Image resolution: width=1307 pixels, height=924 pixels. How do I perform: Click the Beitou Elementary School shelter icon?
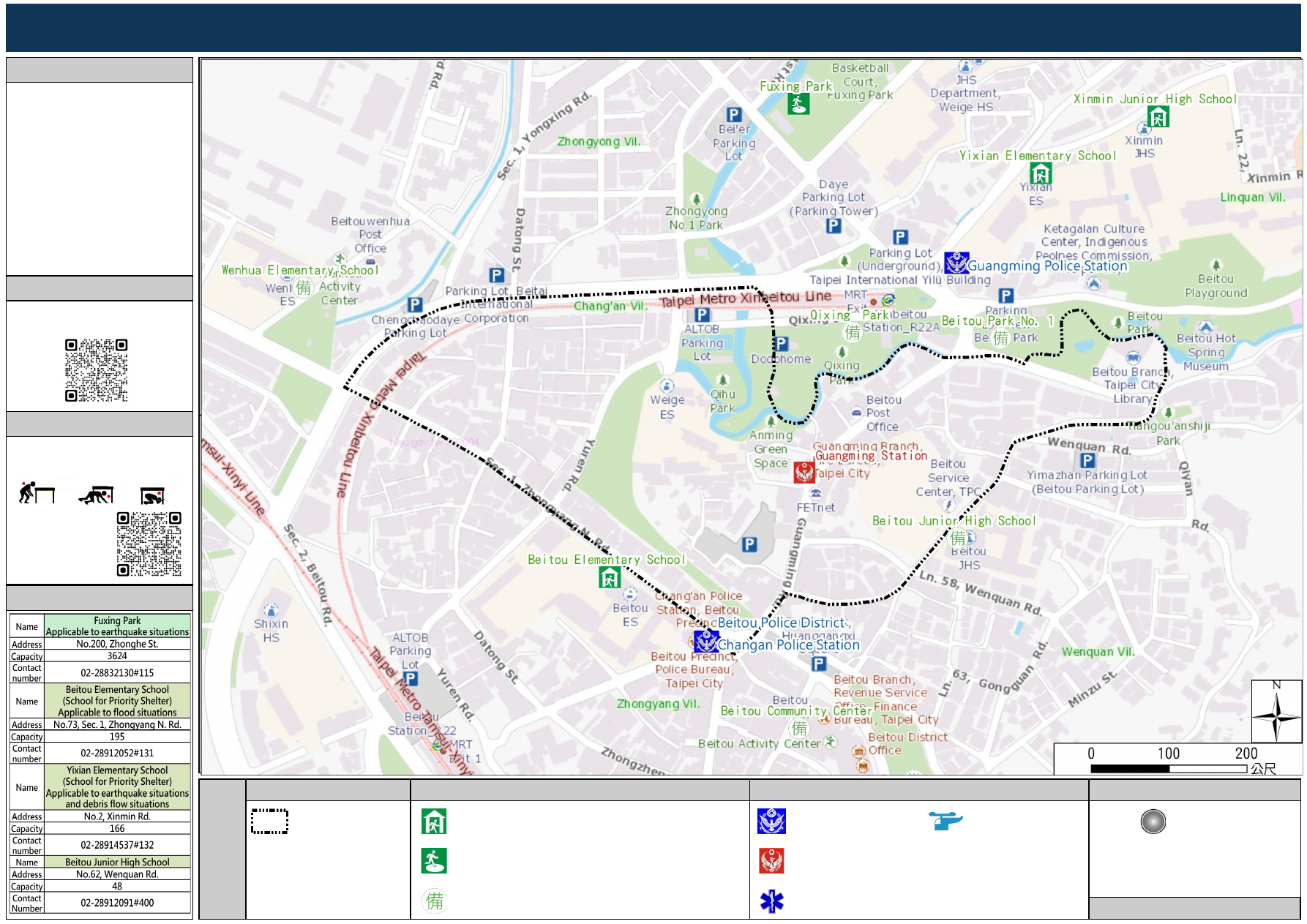(x=610, y=577)
